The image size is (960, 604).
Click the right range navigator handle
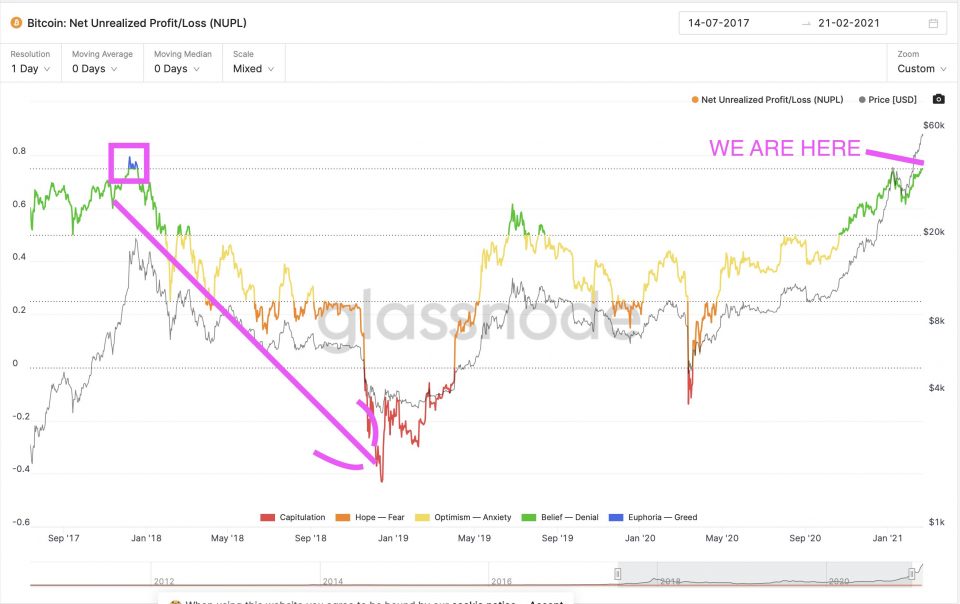click(x=911, y=573)
